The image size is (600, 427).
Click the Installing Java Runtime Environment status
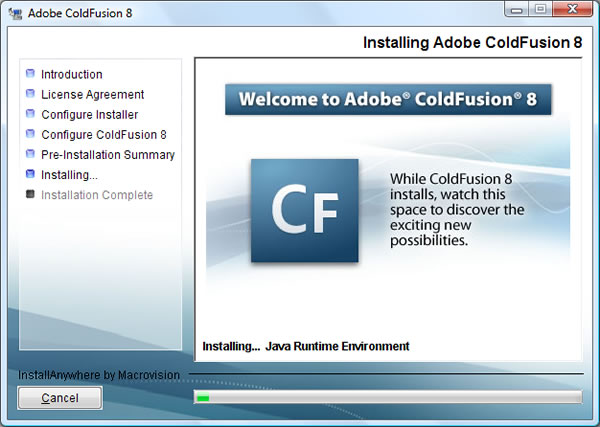point(306,346)
